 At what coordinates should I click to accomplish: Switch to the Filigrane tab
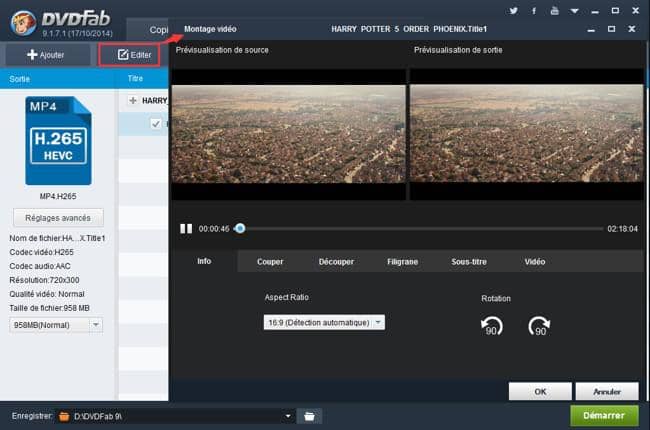(403, 262)
